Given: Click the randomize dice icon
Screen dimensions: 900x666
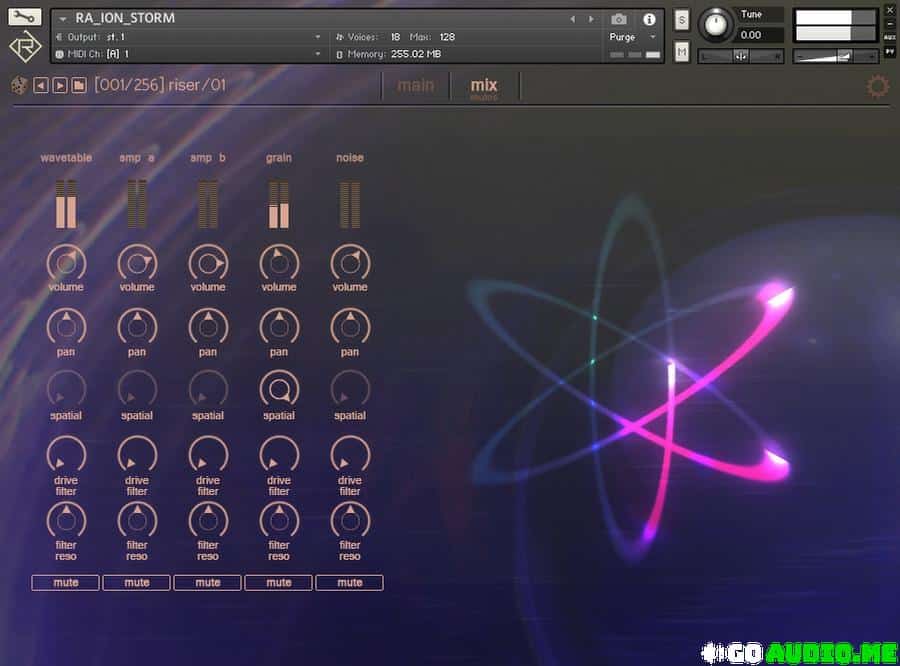Looking at the screenshot, I should 19,86.
